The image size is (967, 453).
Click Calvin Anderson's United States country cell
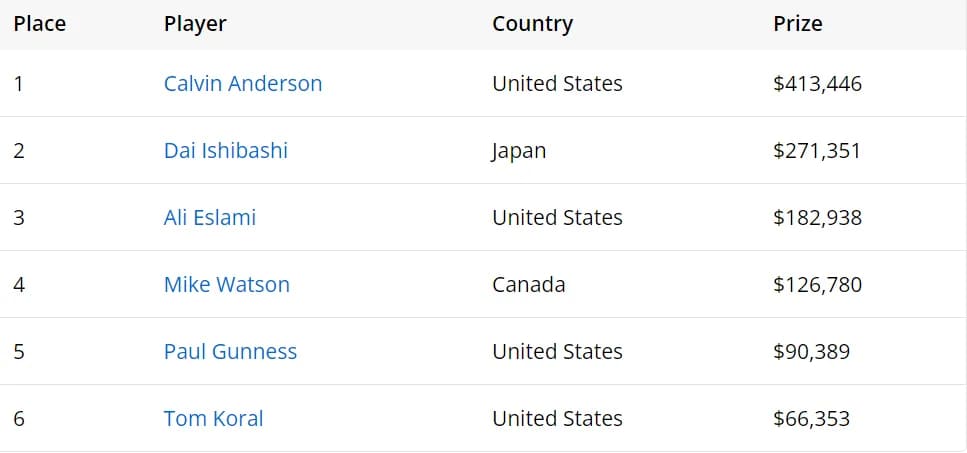557,84
